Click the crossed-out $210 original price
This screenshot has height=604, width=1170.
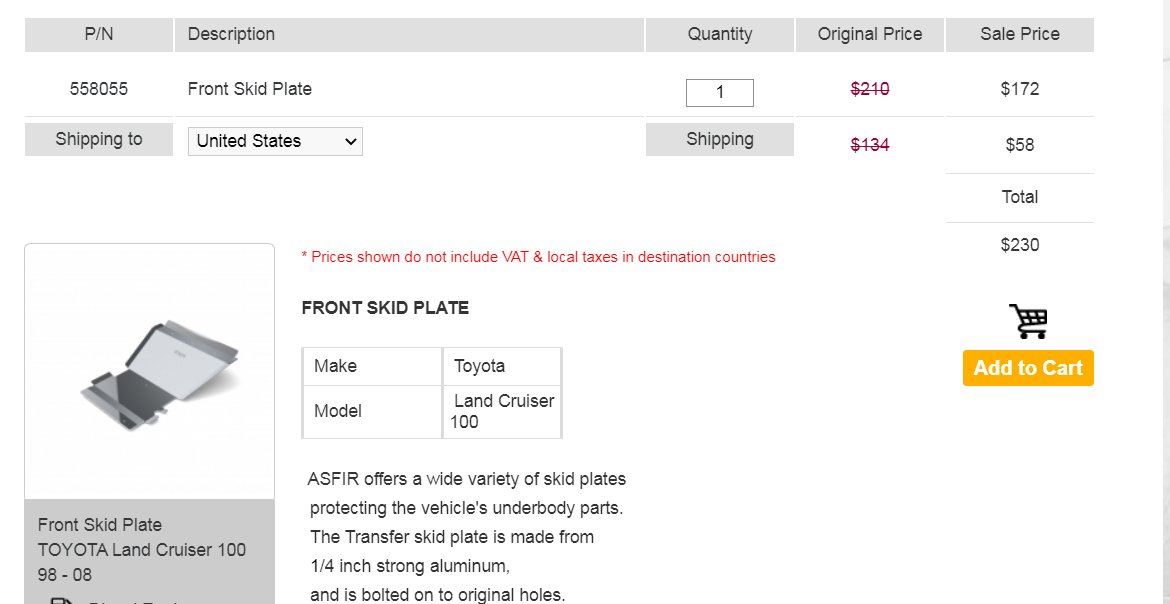869,89
